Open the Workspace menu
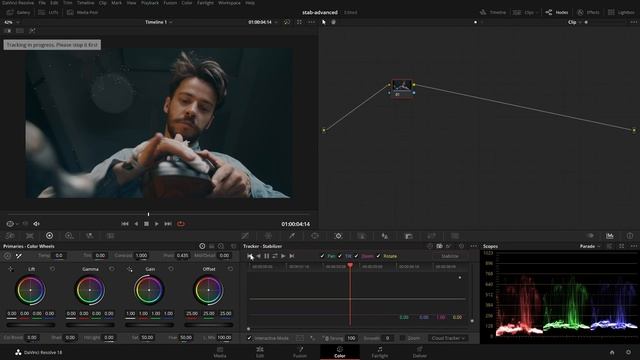 [229, 2]
